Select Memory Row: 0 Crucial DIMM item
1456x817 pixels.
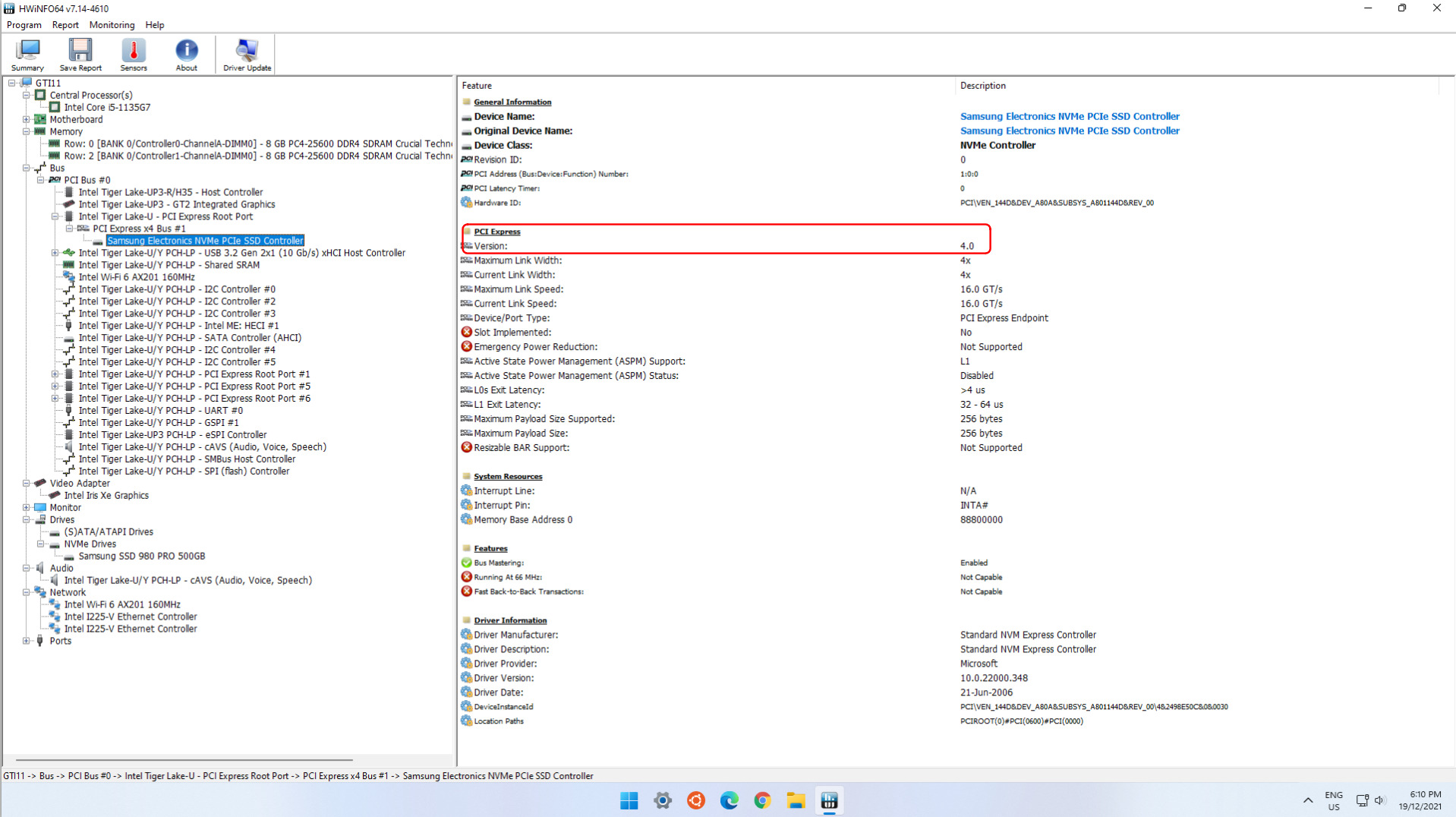pyautogui.click(x=258, y=144)
